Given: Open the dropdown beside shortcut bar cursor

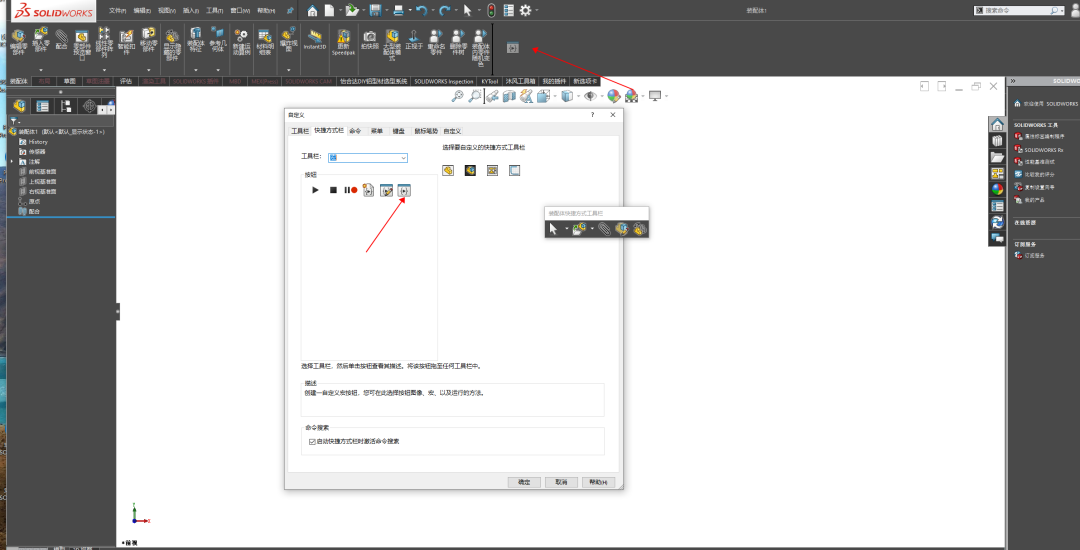Looking at the screenshot, I should tap(566, 229).
